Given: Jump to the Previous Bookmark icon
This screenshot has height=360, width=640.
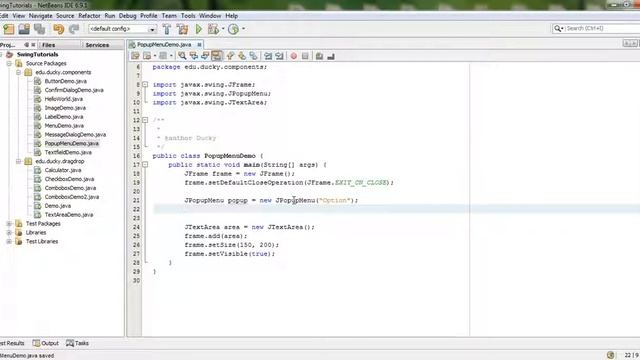Looking at the screenshot, I should click(x=230, y=56).
